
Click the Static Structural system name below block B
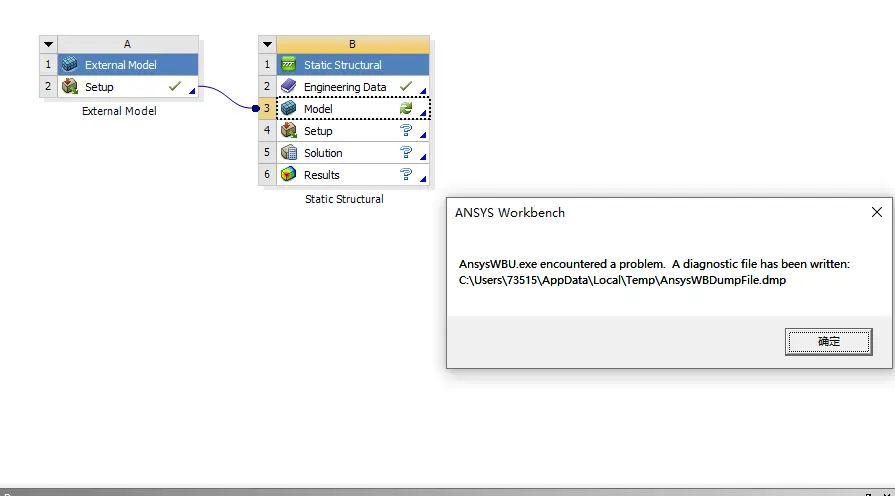(x=344, y=199)
